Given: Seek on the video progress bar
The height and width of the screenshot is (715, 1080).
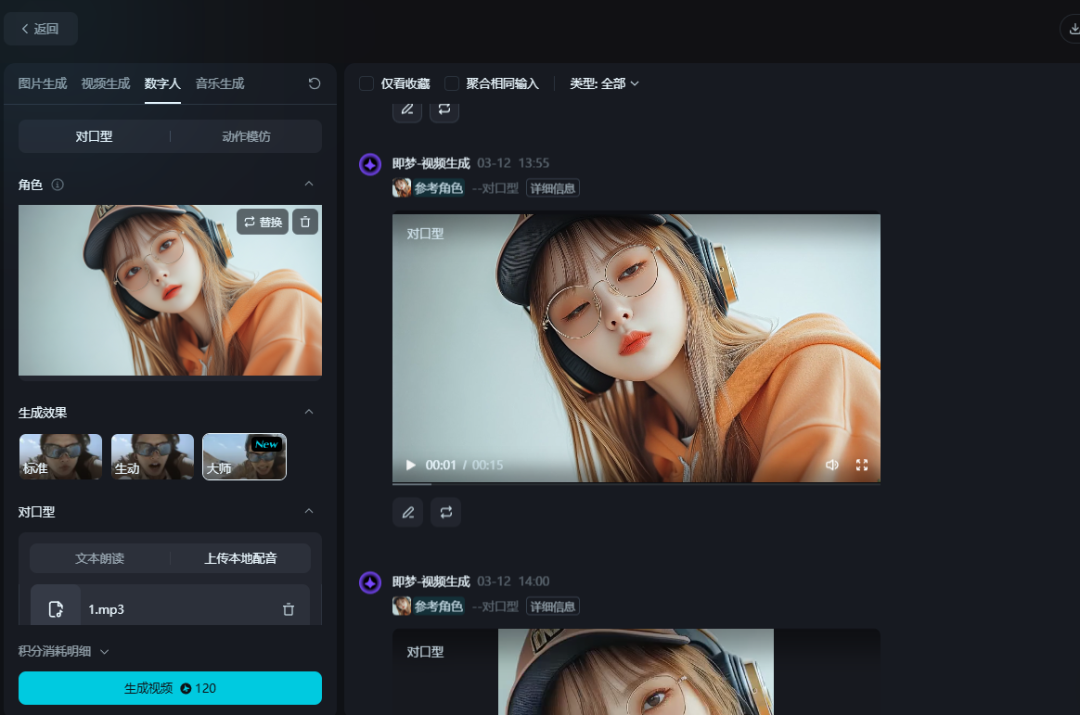Looking at the screenshot, I should [x=636, y=484].
